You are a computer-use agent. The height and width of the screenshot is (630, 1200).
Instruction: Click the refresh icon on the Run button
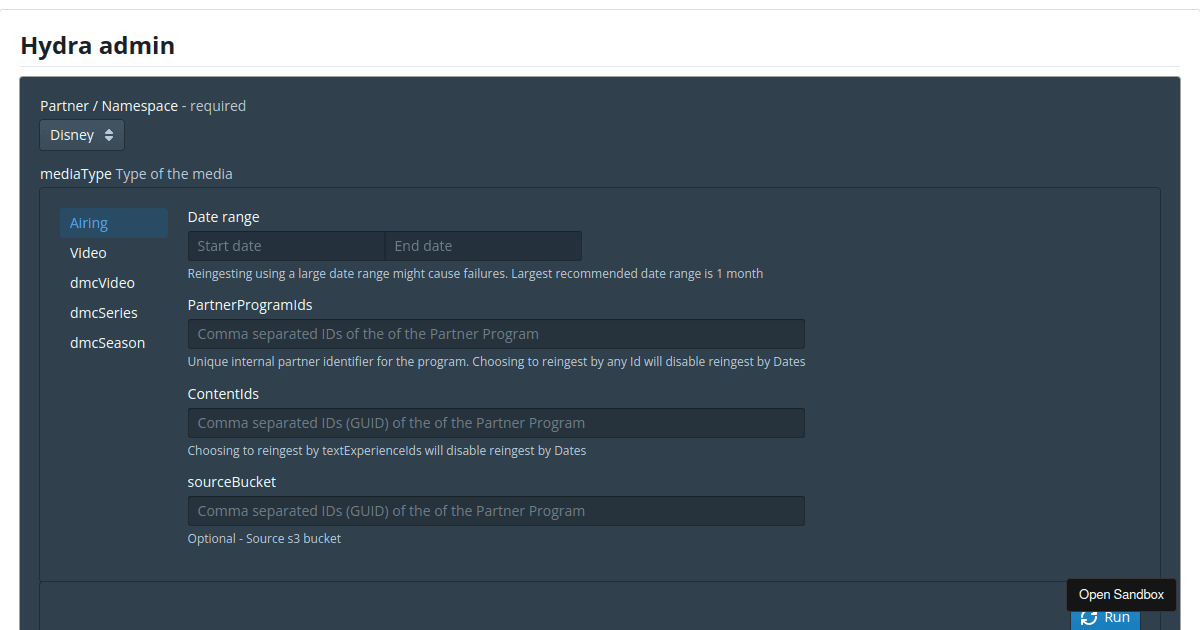(x=1091, y=617)
